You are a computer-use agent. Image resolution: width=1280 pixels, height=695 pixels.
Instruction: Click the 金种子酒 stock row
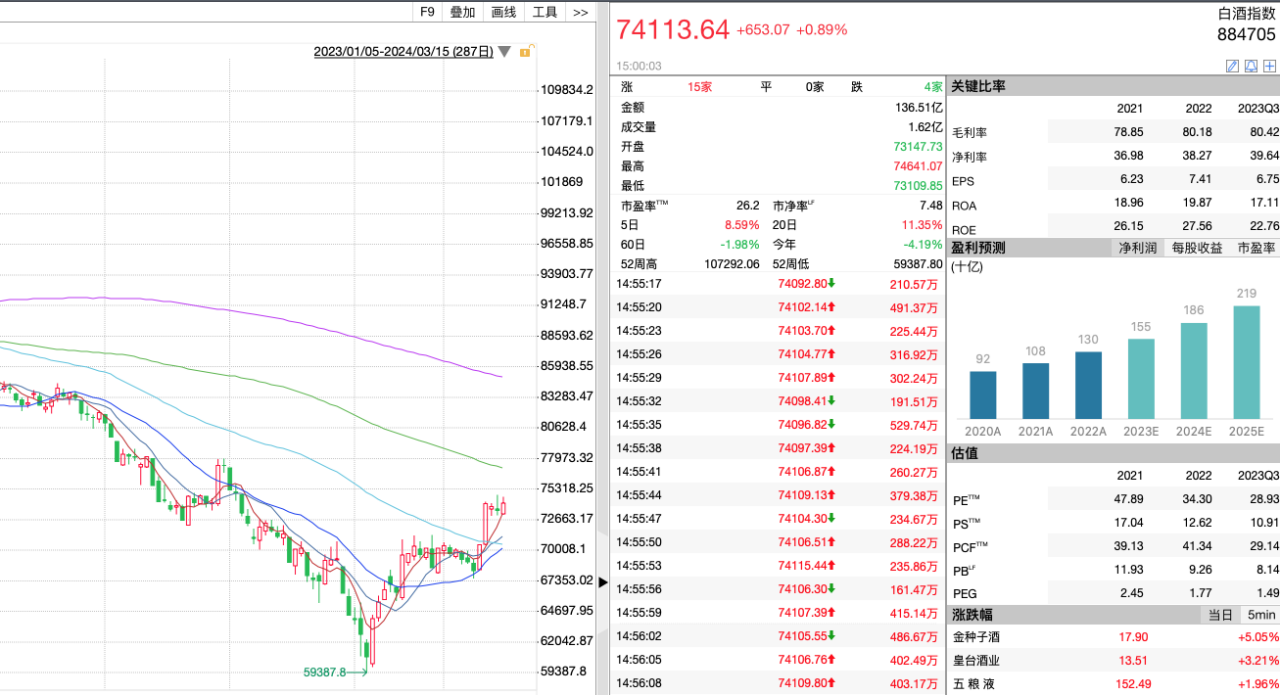click(x=1114, y=637)
